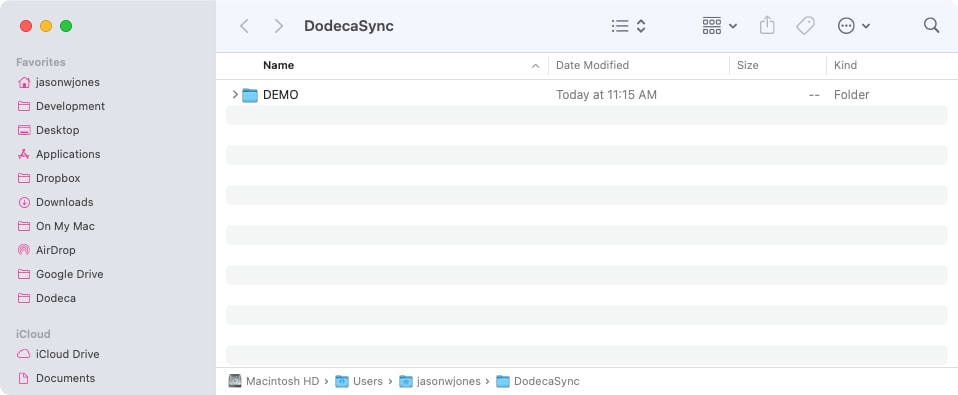Expand the DEMO folder disclosure arrow

[235, 95]
